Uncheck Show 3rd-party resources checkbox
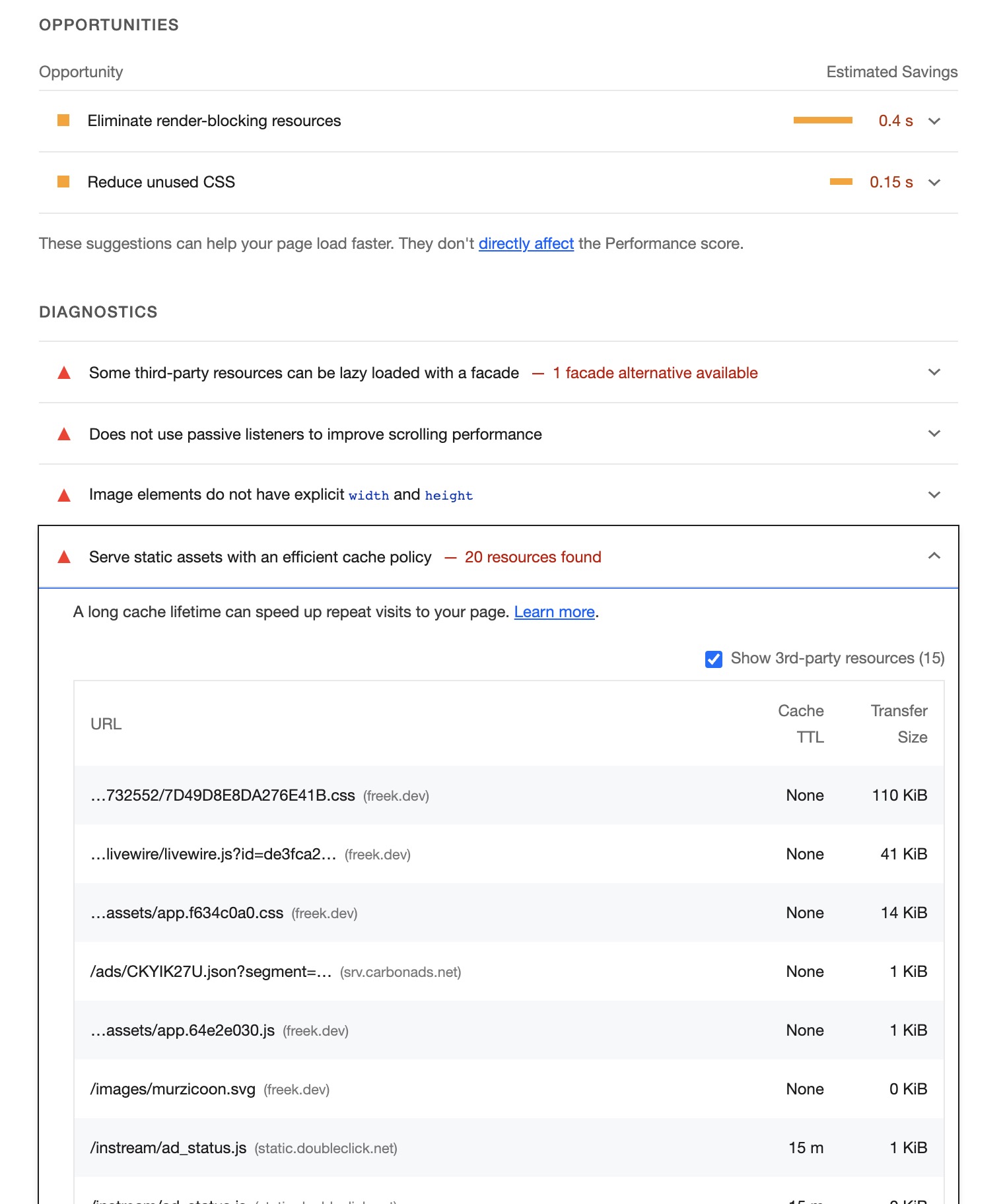The image size is (1005, 1204). (x=714, y=659)
